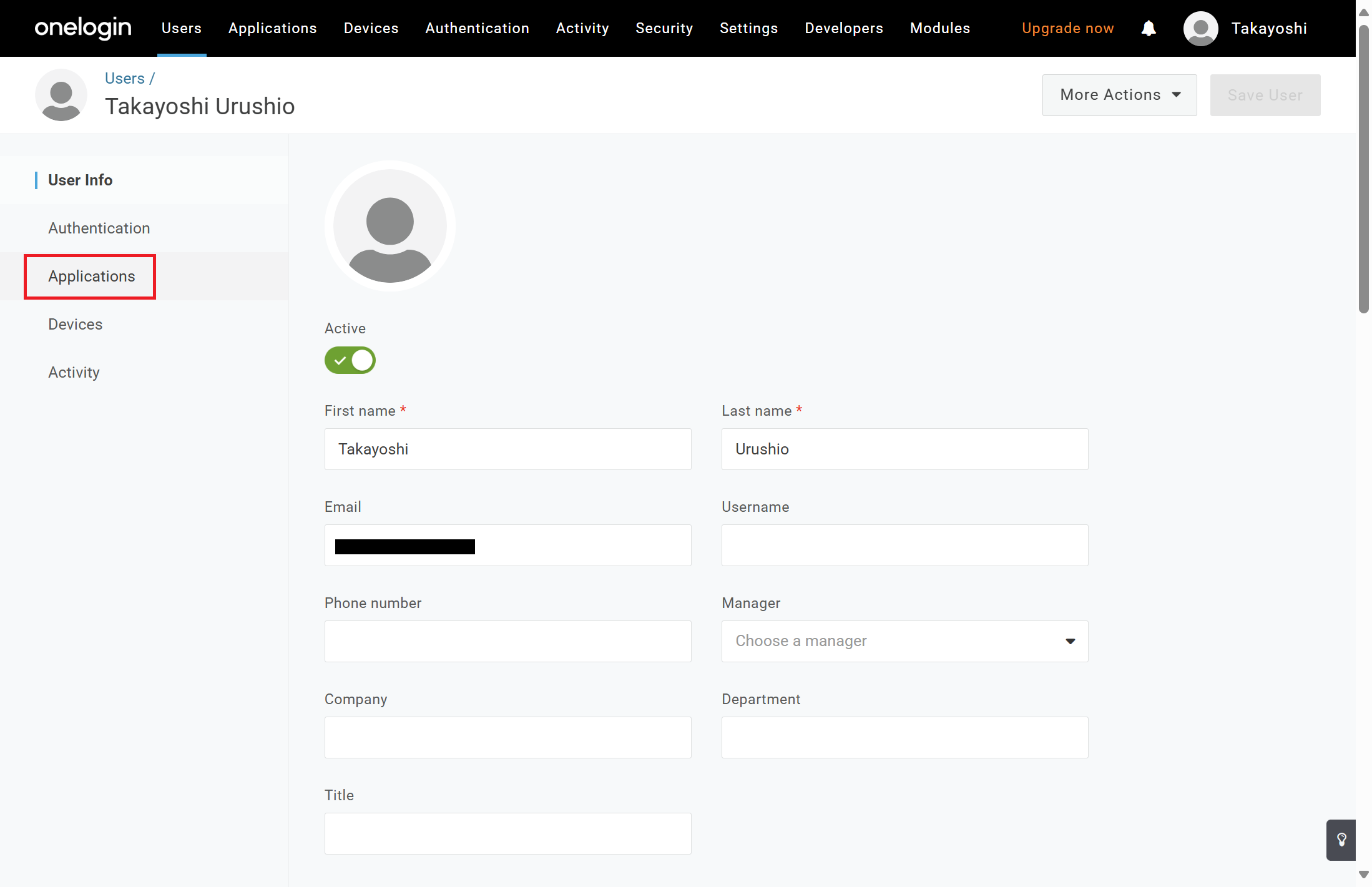Click the large profile picture placeholder
This screenshot has width=1372, height=887.
coord(390,226)
